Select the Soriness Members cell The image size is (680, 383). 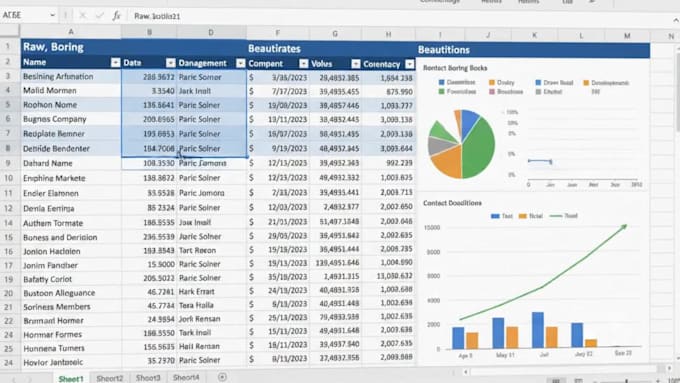pyautogui.click(x=71, y=307)
